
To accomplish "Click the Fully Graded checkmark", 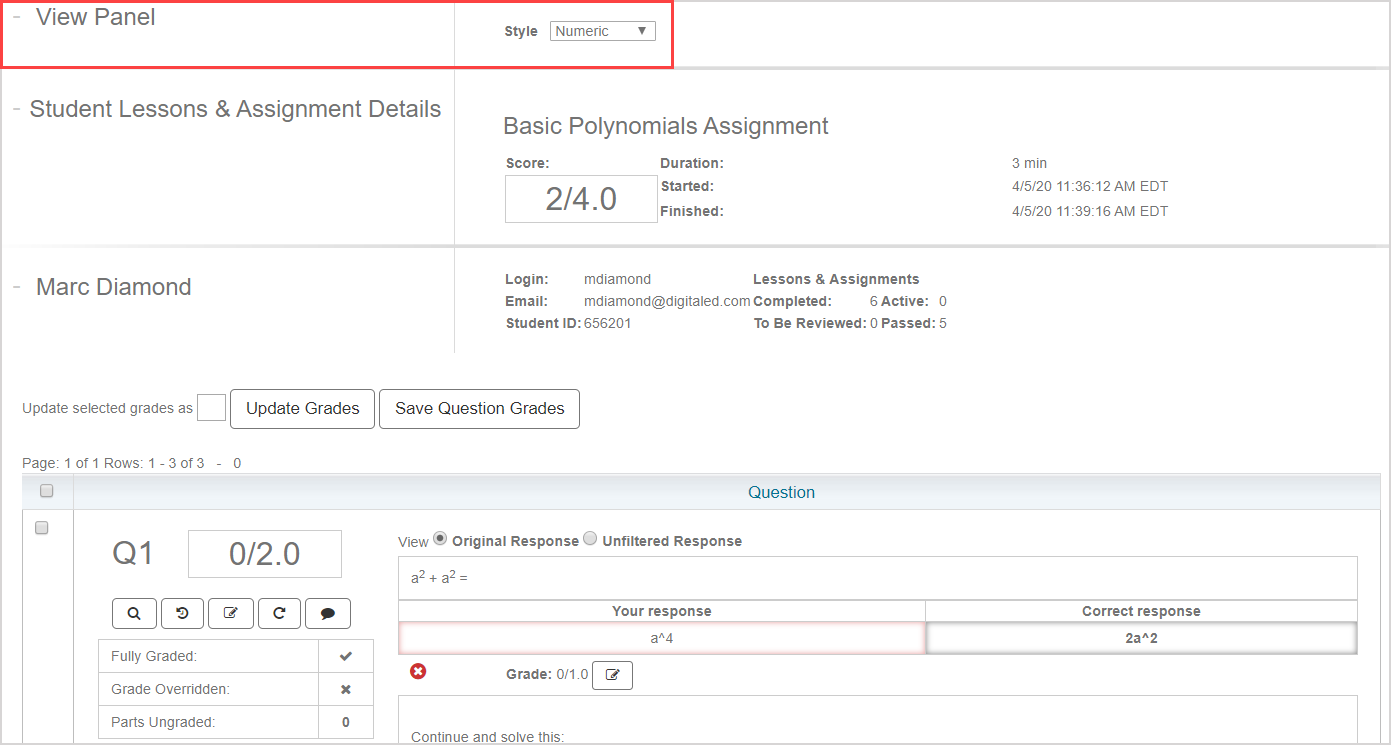I will pos(346,656).
